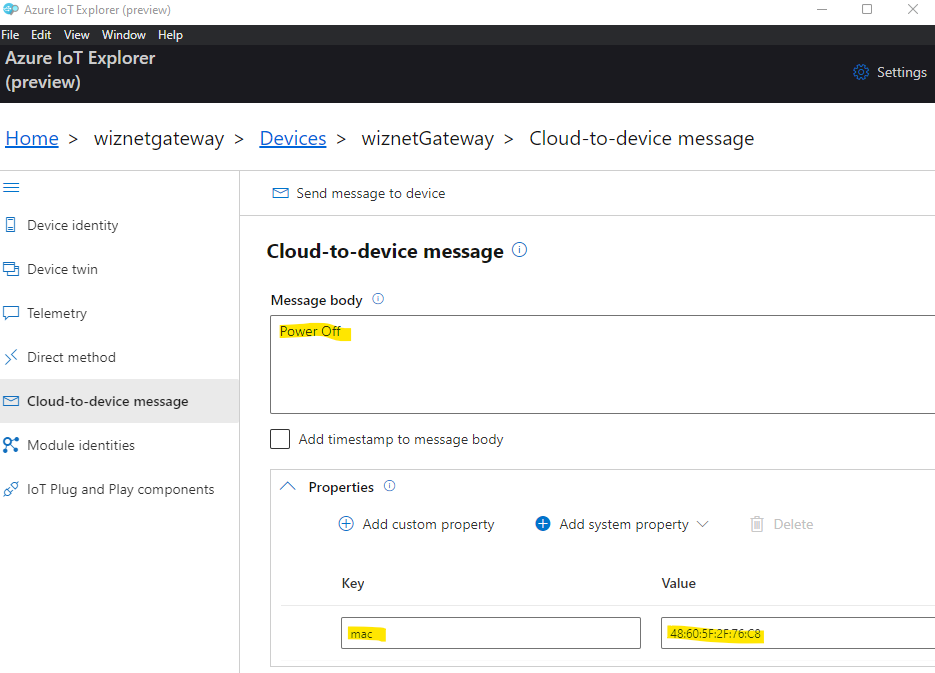Open Device identity in sidebar
Image resolution: width=935 pixels, height=673 pixels.
119,225
